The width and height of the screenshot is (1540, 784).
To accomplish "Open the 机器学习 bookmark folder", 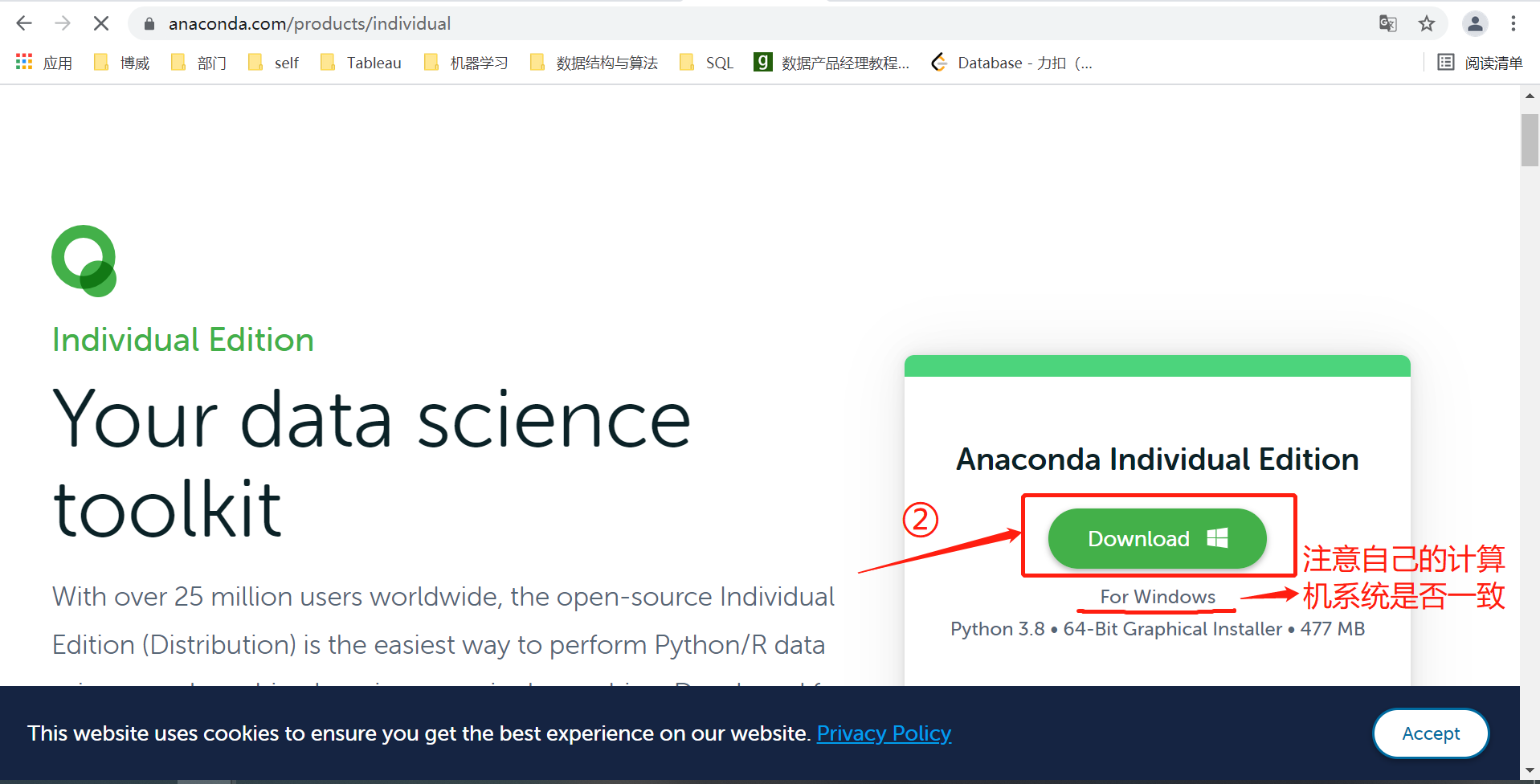I will pyautogui.click(x=466, y=63).
